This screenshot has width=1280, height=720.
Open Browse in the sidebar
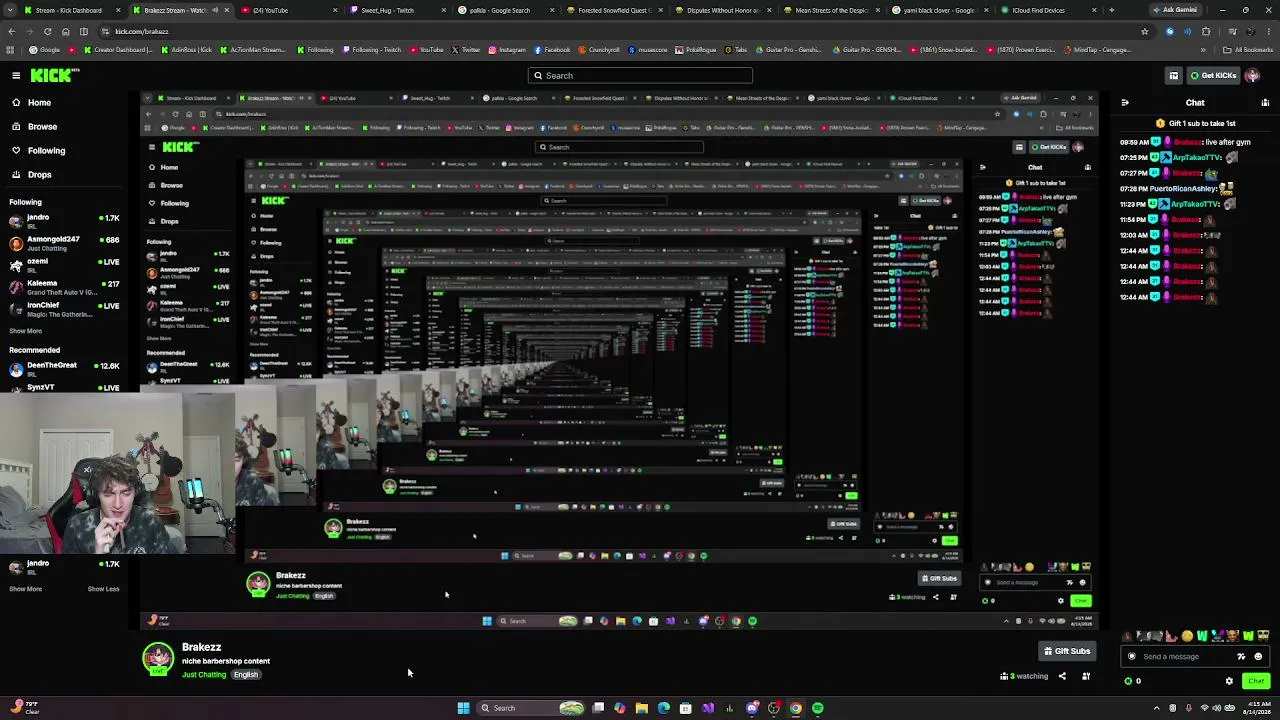42,126
